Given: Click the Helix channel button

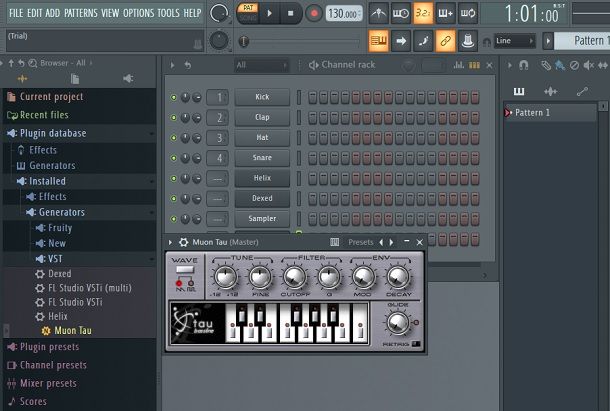Looking at the screenshot, I should pos(262,178).
